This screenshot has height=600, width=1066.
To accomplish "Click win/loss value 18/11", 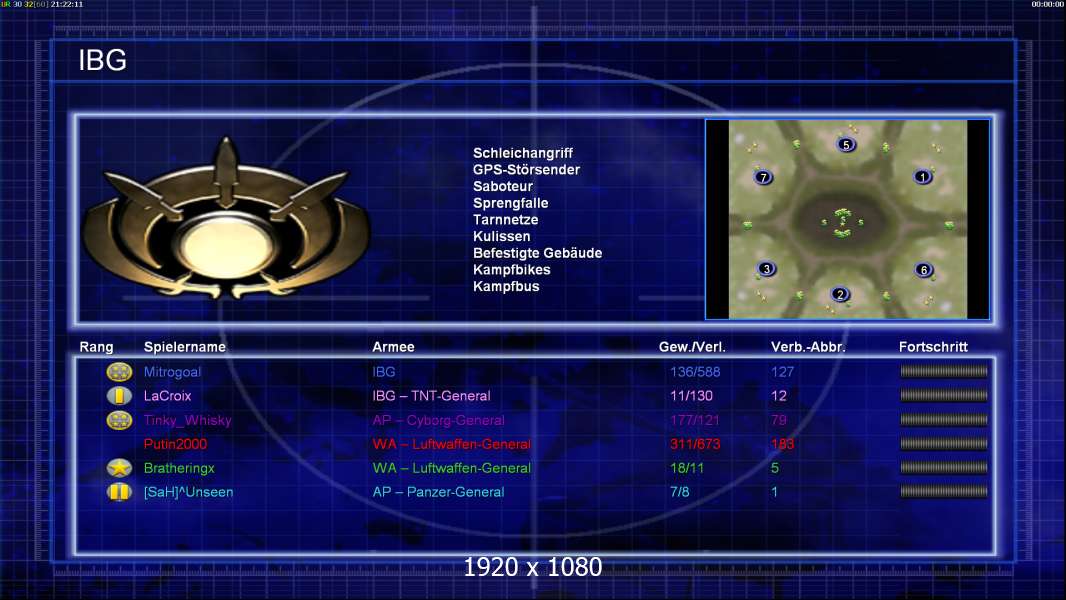I will point(687,468).
